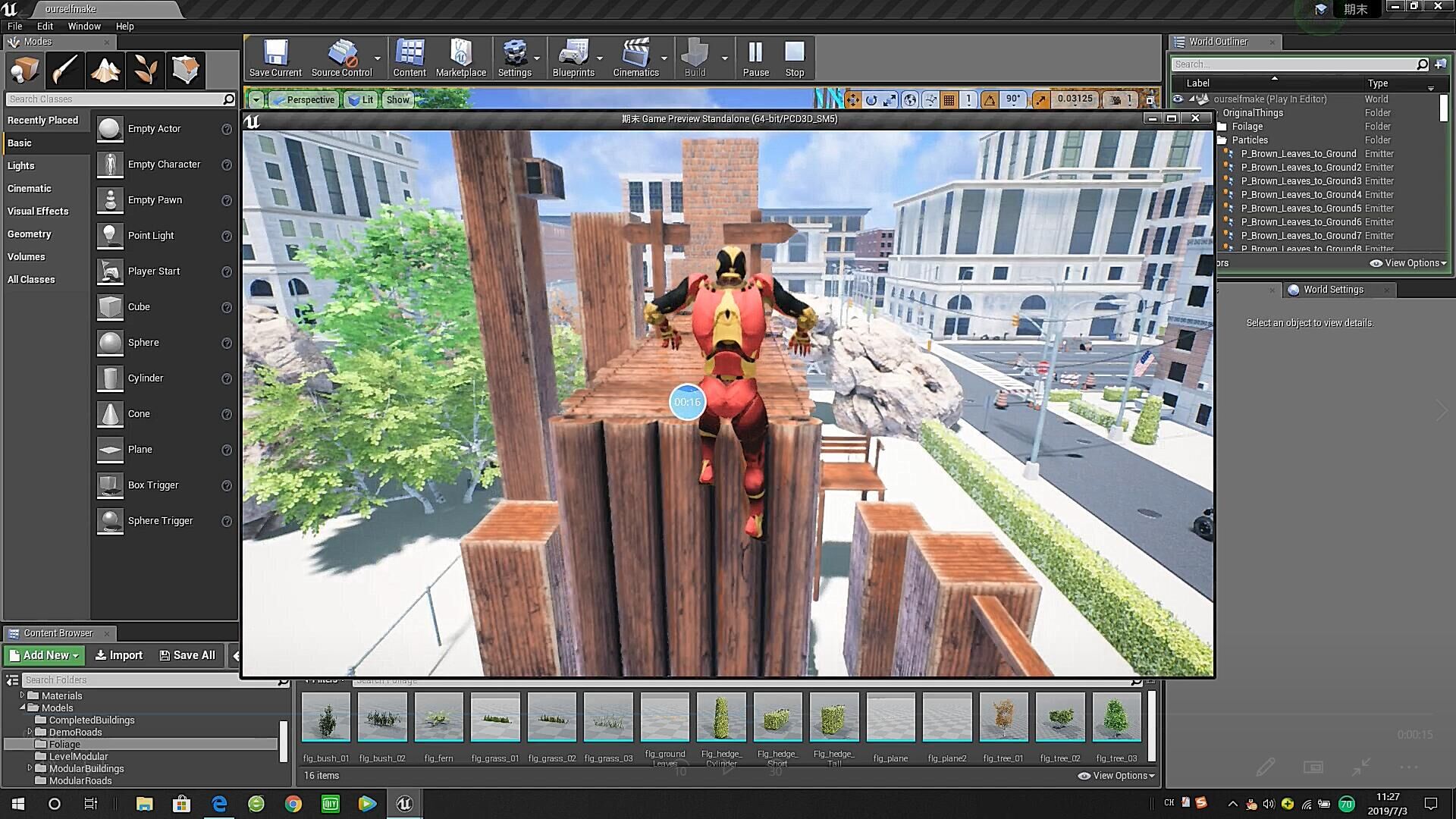Open Build options dropdown arrow
The image size is (1456, 819).
(x=724, y=58)
